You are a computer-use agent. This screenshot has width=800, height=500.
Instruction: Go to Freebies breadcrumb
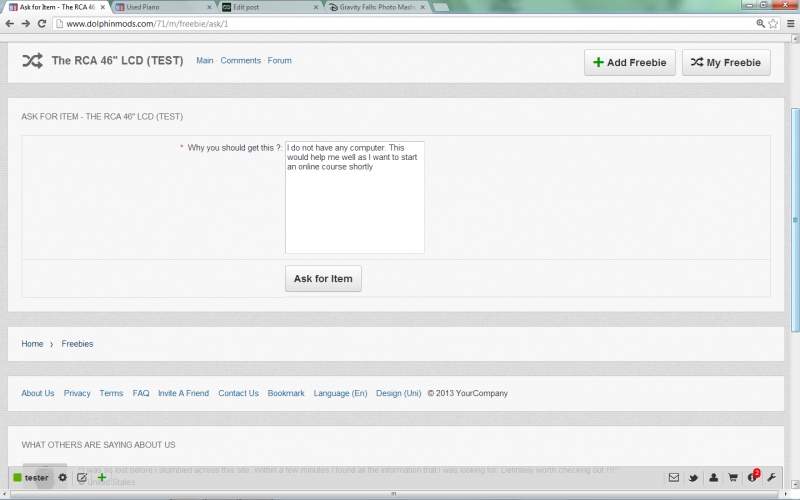pyautogui.click(x=77, y=344)
